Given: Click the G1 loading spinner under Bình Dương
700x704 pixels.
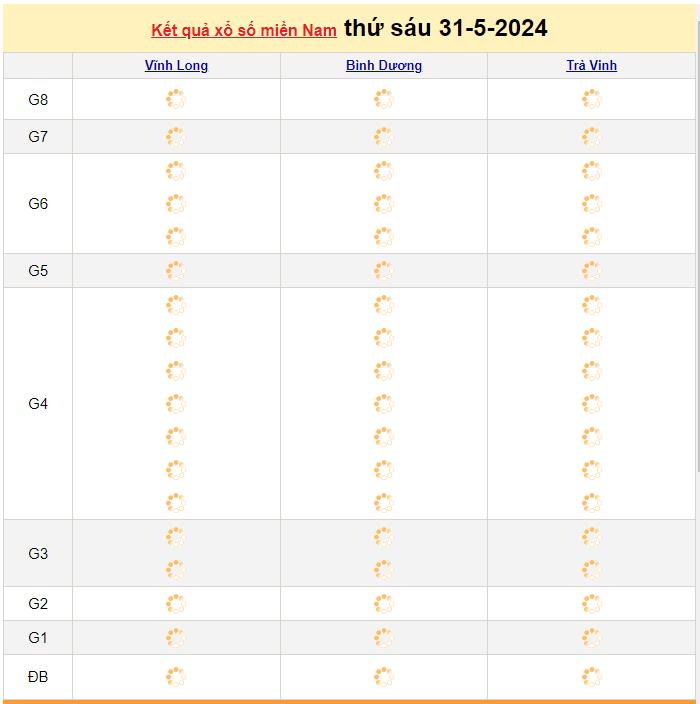Looking at the screenshot, I should (x=384, y=638).
